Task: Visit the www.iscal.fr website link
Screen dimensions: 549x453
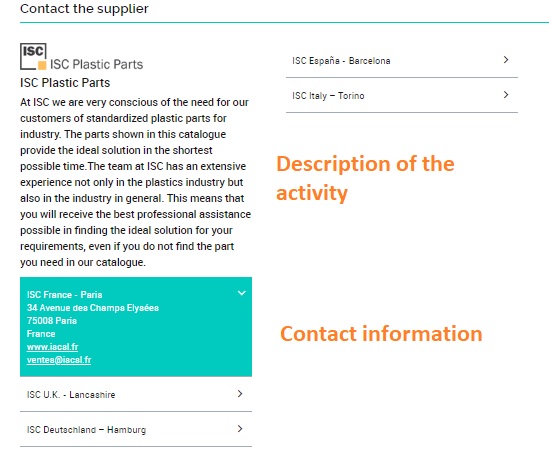Action: click(x=53, y=347)
